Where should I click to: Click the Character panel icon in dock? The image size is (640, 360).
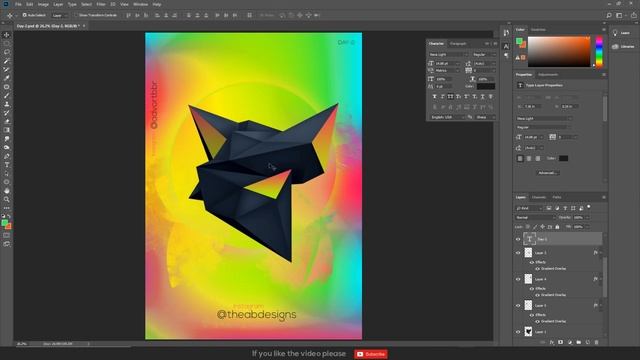click(506, 47)
